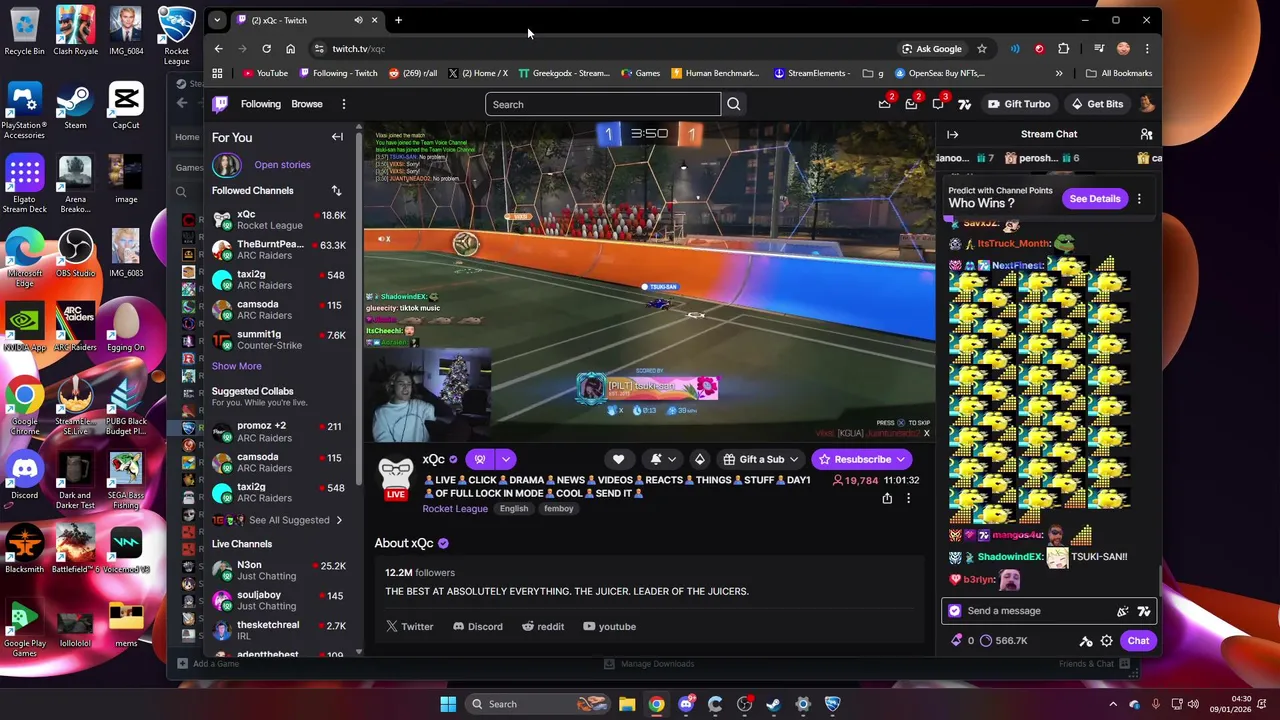Open Windows Start menu
The height and width of the screenshot is (720, 1280).
[x=448, y=704]
